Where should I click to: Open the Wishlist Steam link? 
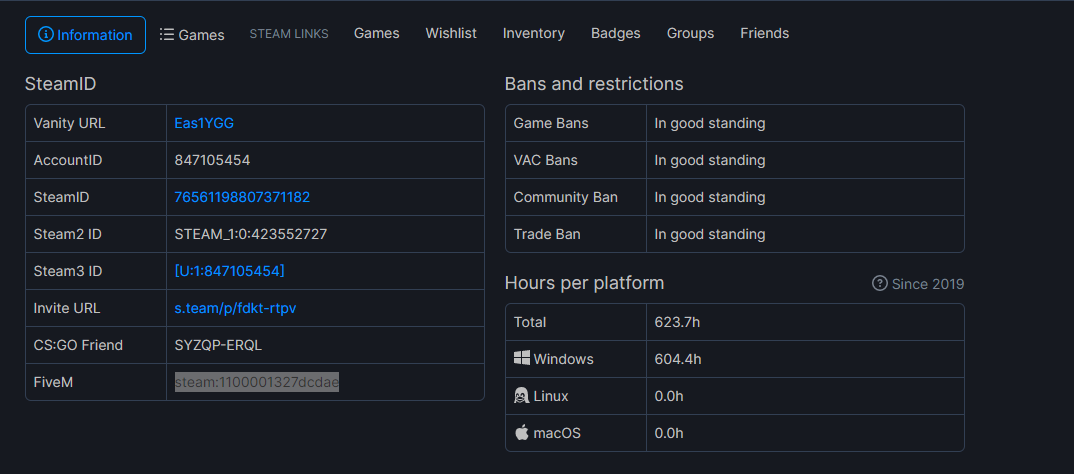point(451,33)
